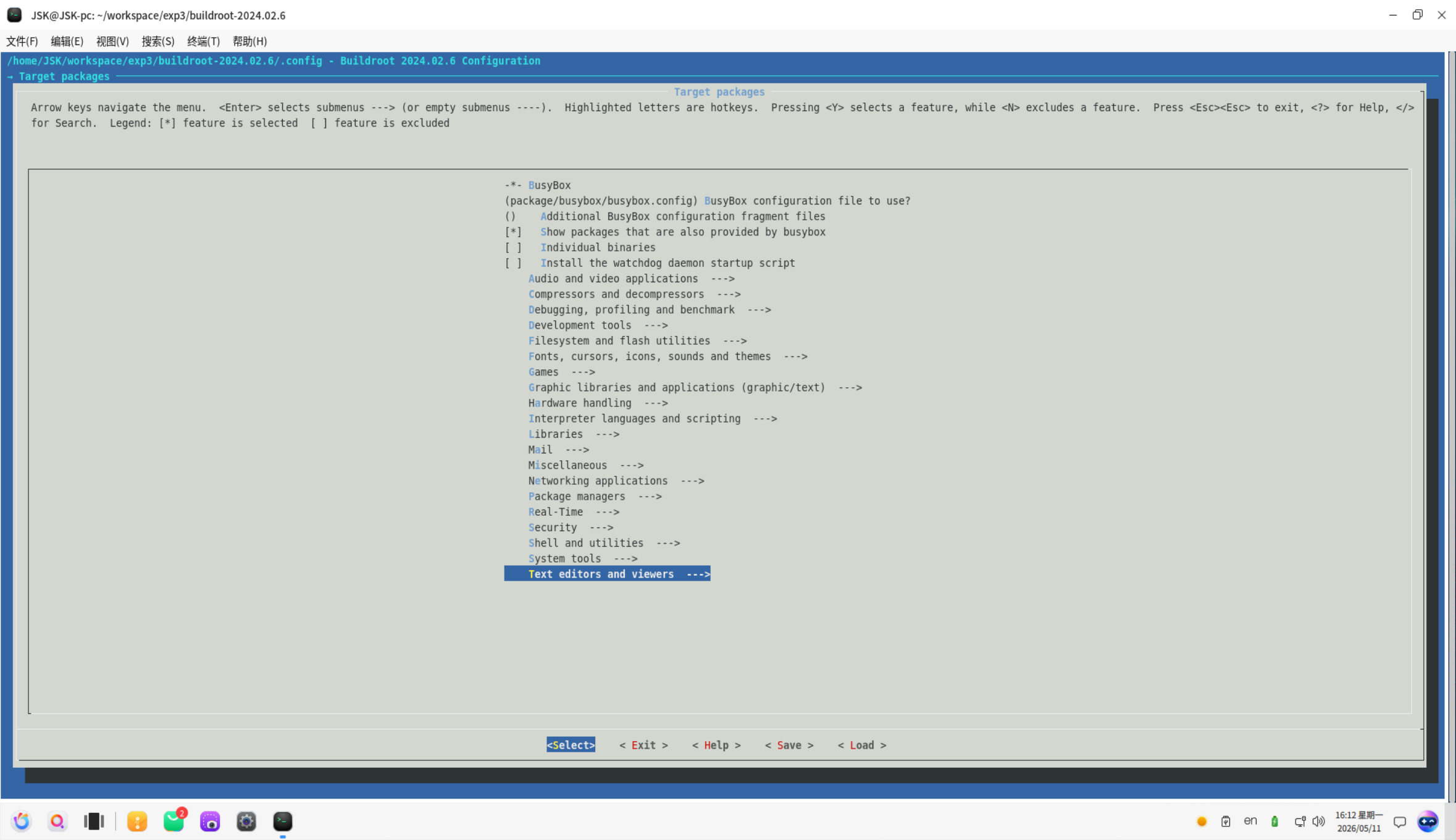Expand the 'Games' submenu
1456x840 pixels.
[x=562, y=372]
